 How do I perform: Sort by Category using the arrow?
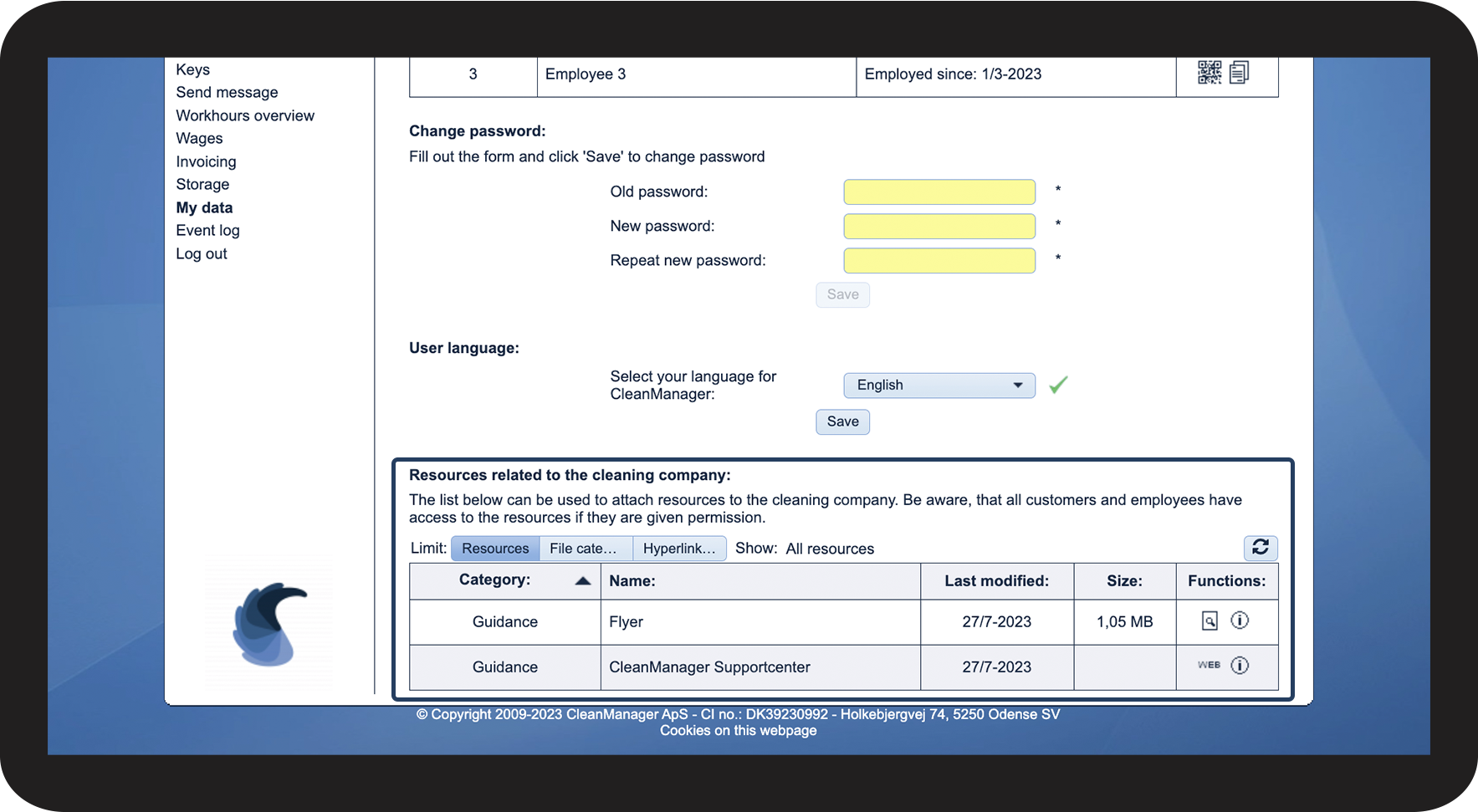pyautogui.click(x=583, y=581)
